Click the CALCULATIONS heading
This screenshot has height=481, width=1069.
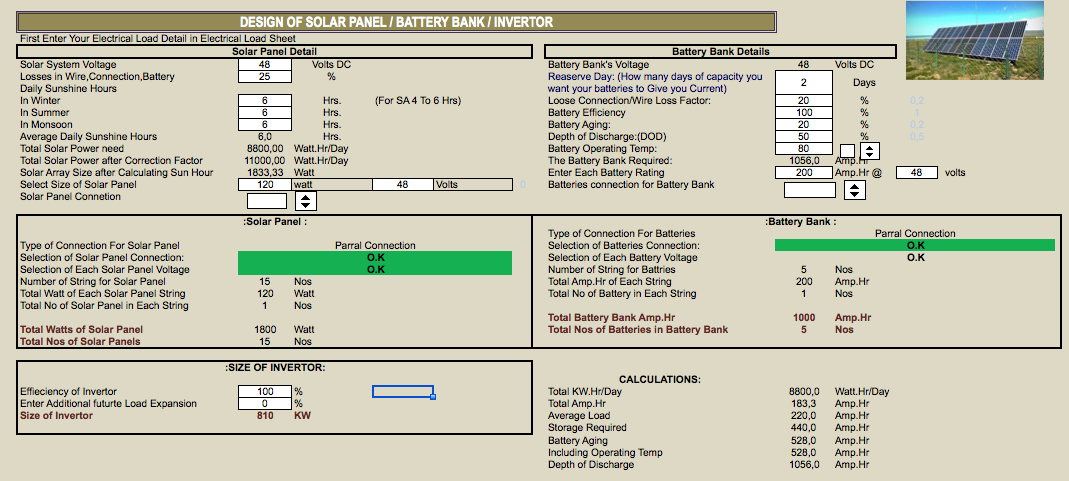pos(659,379)
